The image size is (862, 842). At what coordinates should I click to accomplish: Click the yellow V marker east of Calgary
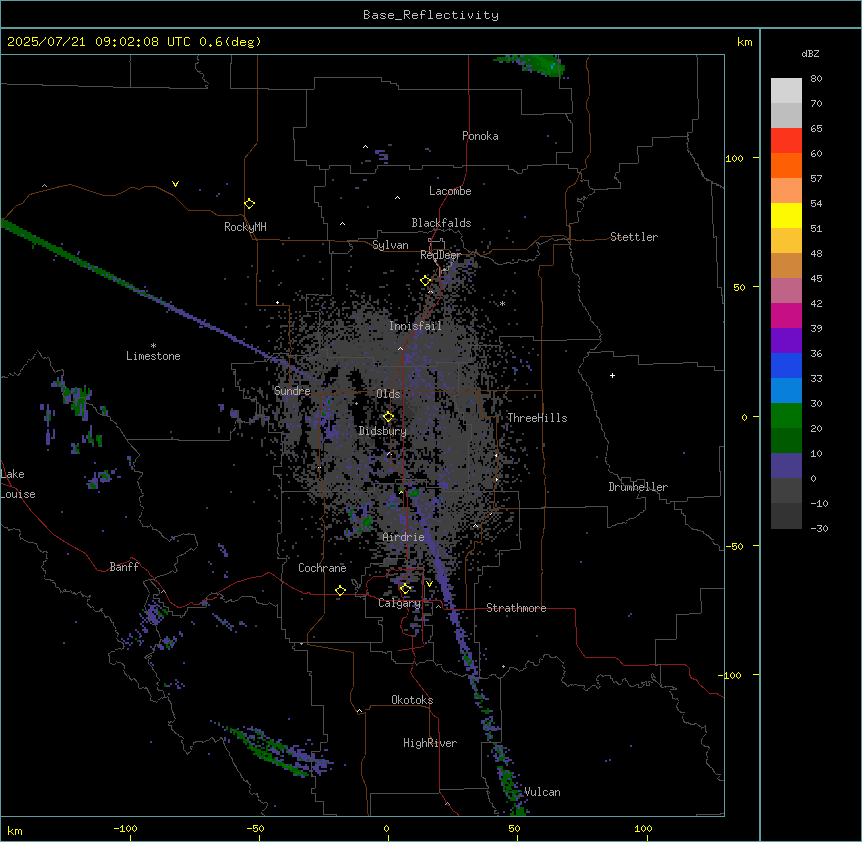[x=429, y=584]
